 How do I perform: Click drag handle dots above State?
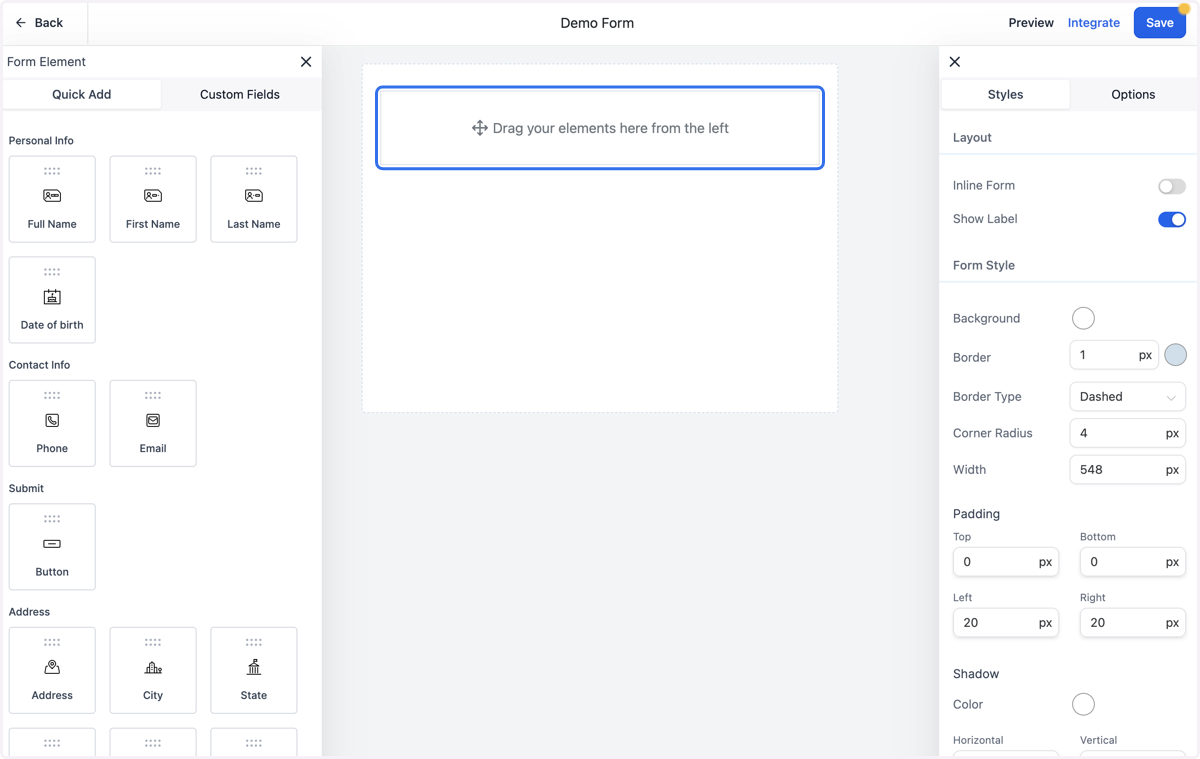[254, 642]
